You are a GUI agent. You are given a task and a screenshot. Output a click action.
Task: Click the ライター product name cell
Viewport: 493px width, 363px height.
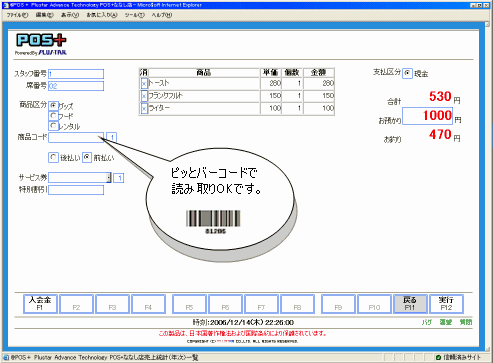click(x=203, y=108)
